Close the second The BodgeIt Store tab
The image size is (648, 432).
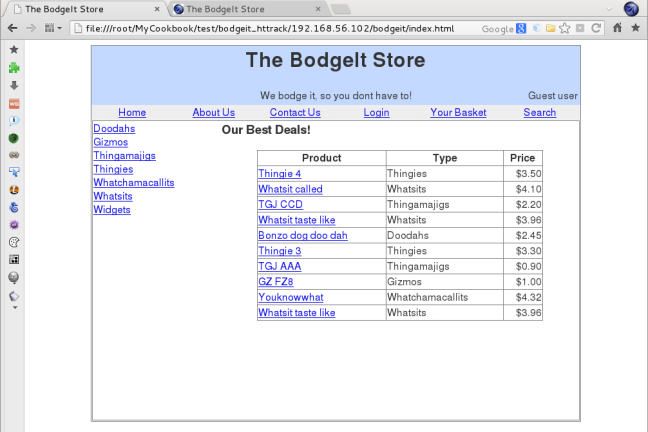pos(318,9)
